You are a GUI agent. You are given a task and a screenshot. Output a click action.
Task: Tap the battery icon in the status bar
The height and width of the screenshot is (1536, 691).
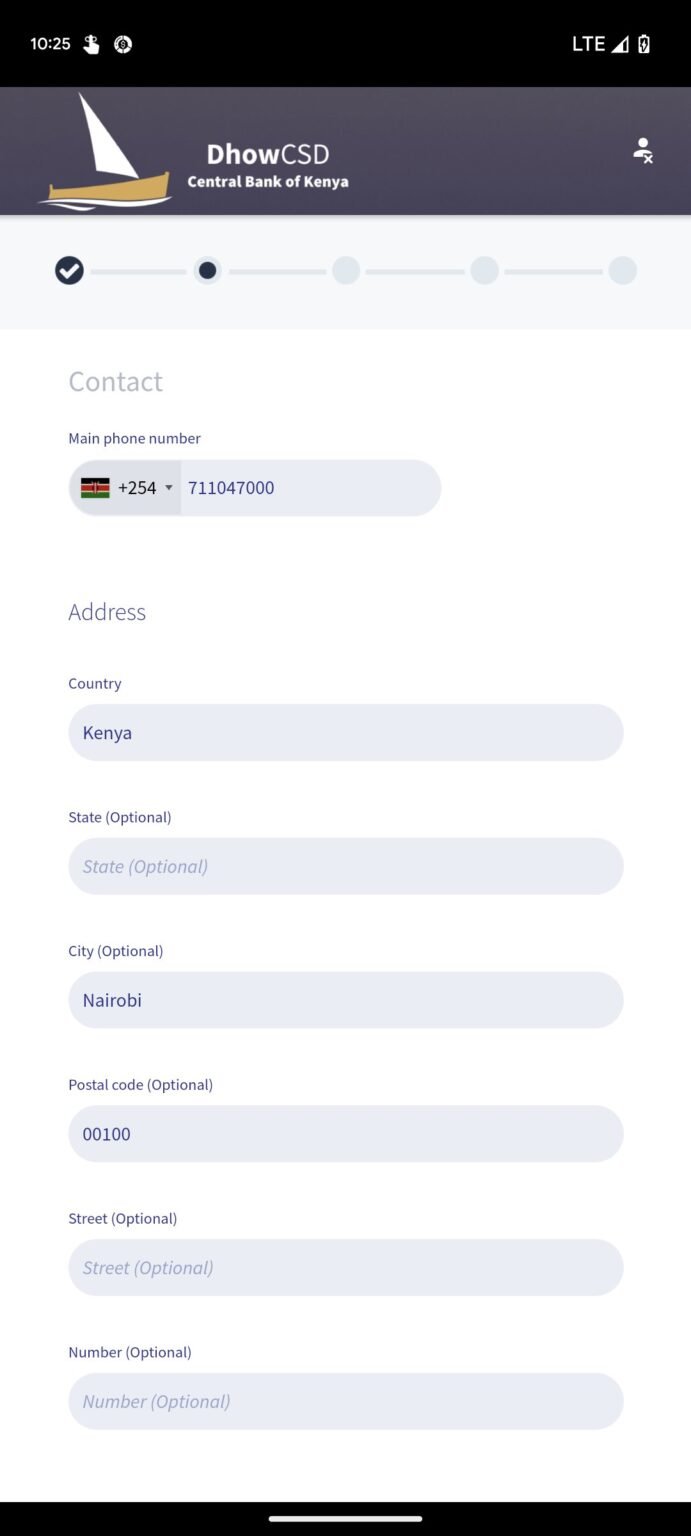coord(642,43)
